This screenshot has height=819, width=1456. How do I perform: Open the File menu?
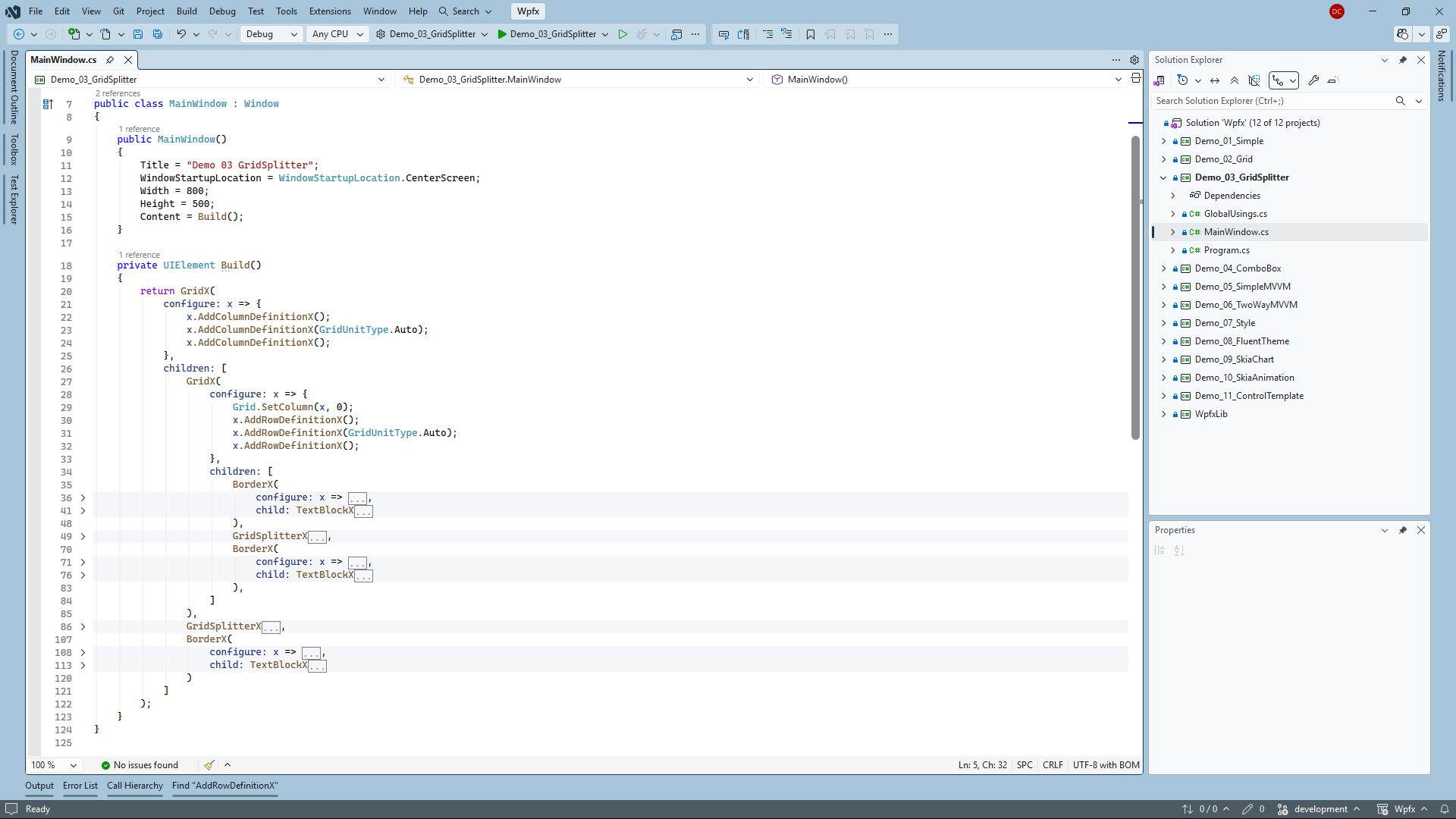coord(36,11)
